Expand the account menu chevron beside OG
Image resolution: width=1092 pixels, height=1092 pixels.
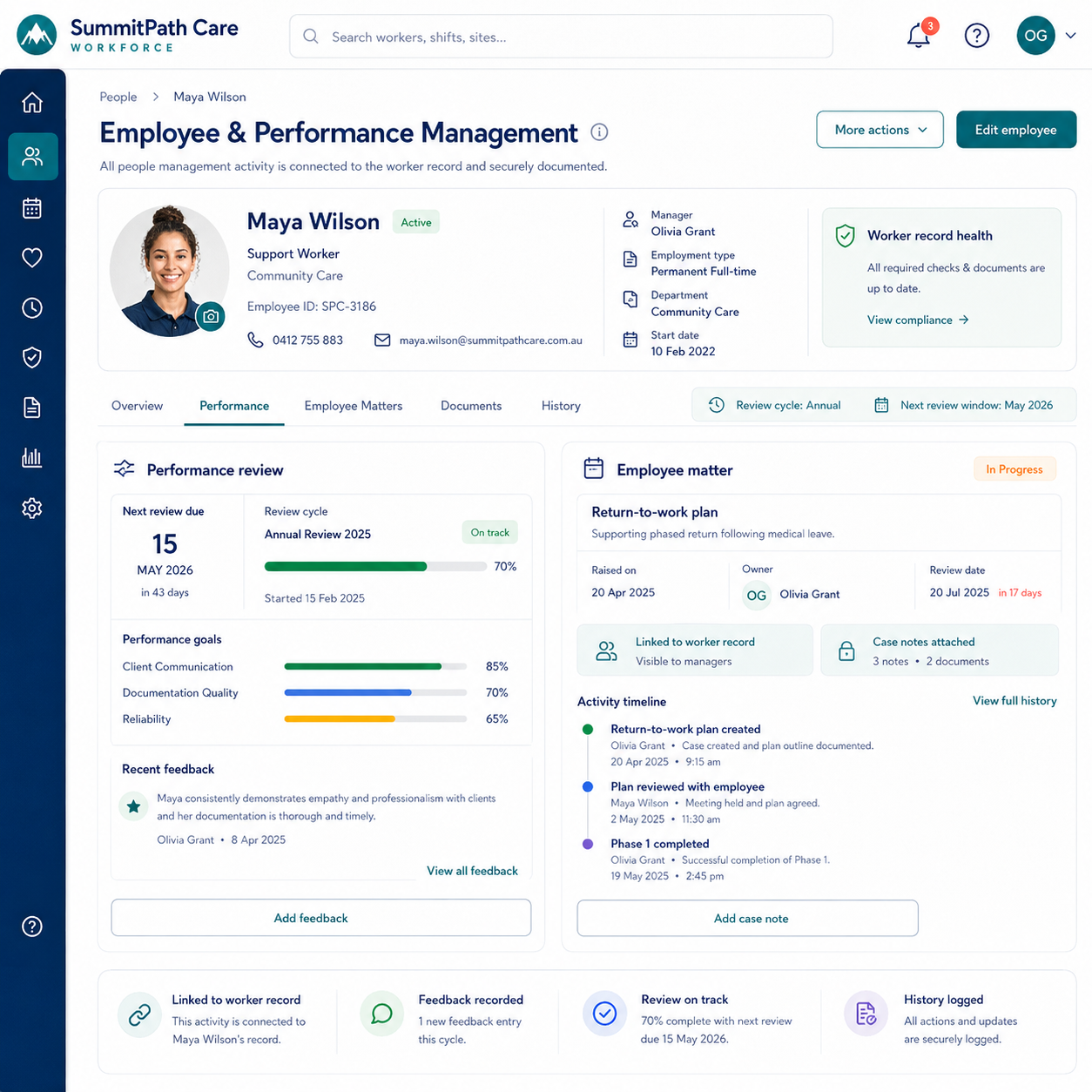(1071, 36)
